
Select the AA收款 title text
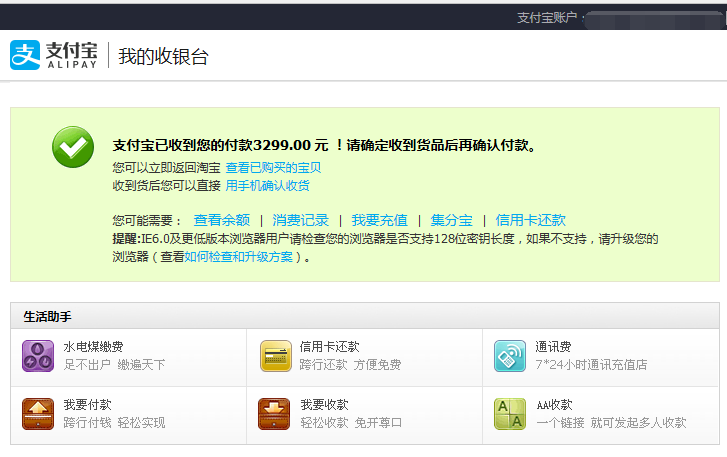pyautogui.click(x=554, y=405)
